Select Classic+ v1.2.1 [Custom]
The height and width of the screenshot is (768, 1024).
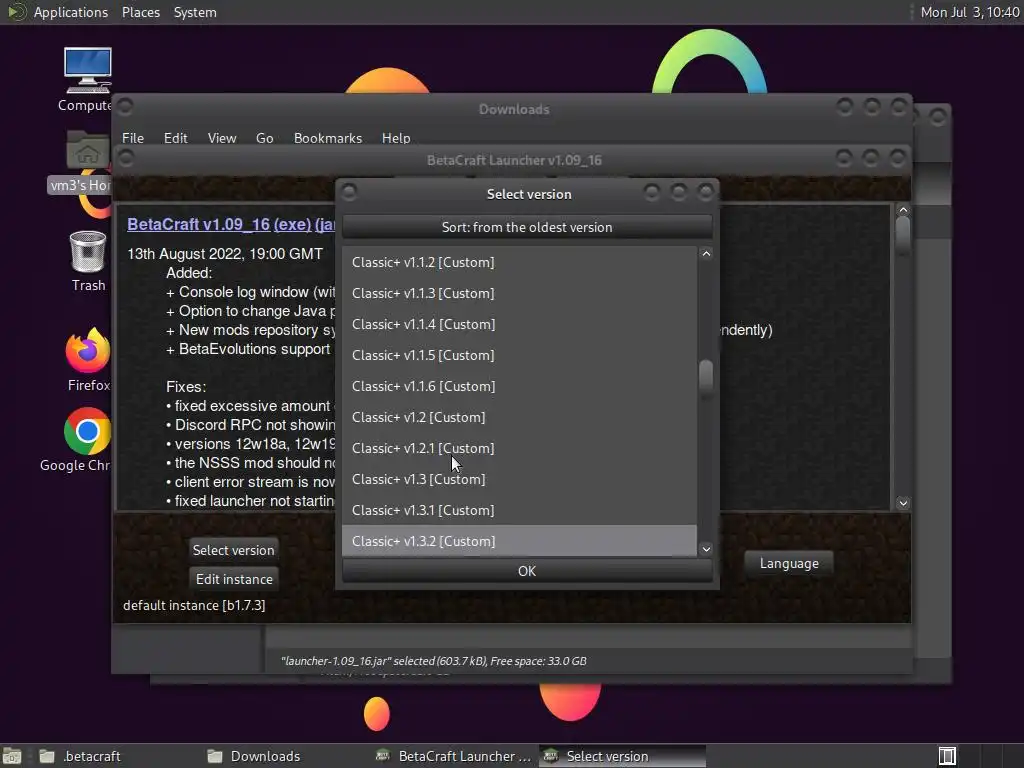pos(519,448)
